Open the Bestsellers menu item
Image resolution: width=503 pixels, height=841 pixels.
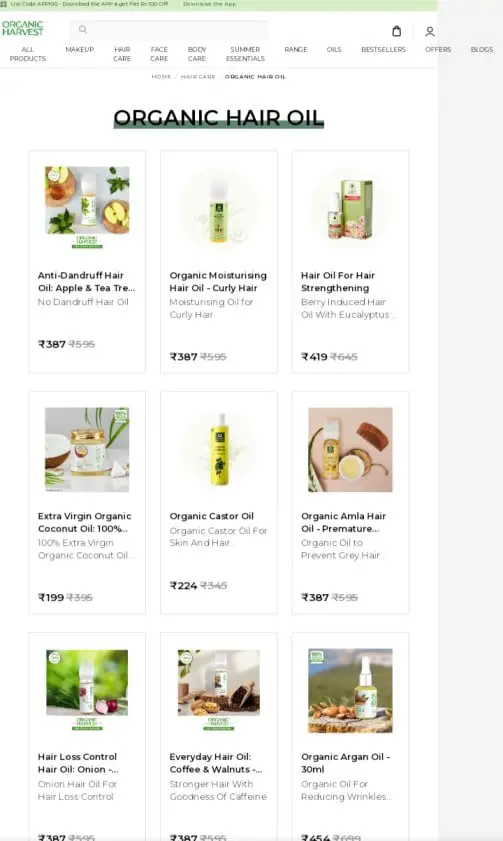click(x=383, y=49)
